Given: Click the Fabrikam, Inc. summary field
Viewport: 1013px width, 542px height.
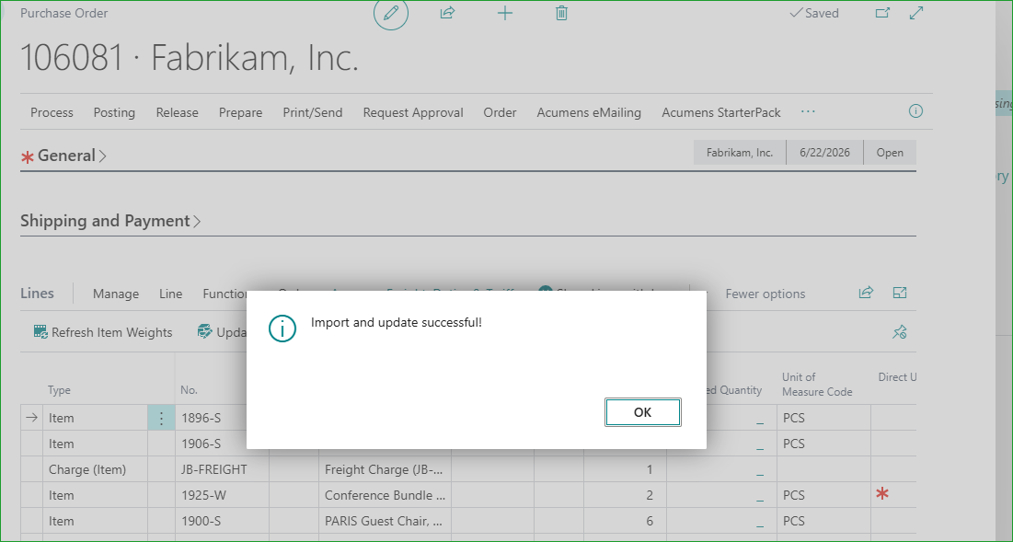Looking at the screenshot, I should coord(740,153).
